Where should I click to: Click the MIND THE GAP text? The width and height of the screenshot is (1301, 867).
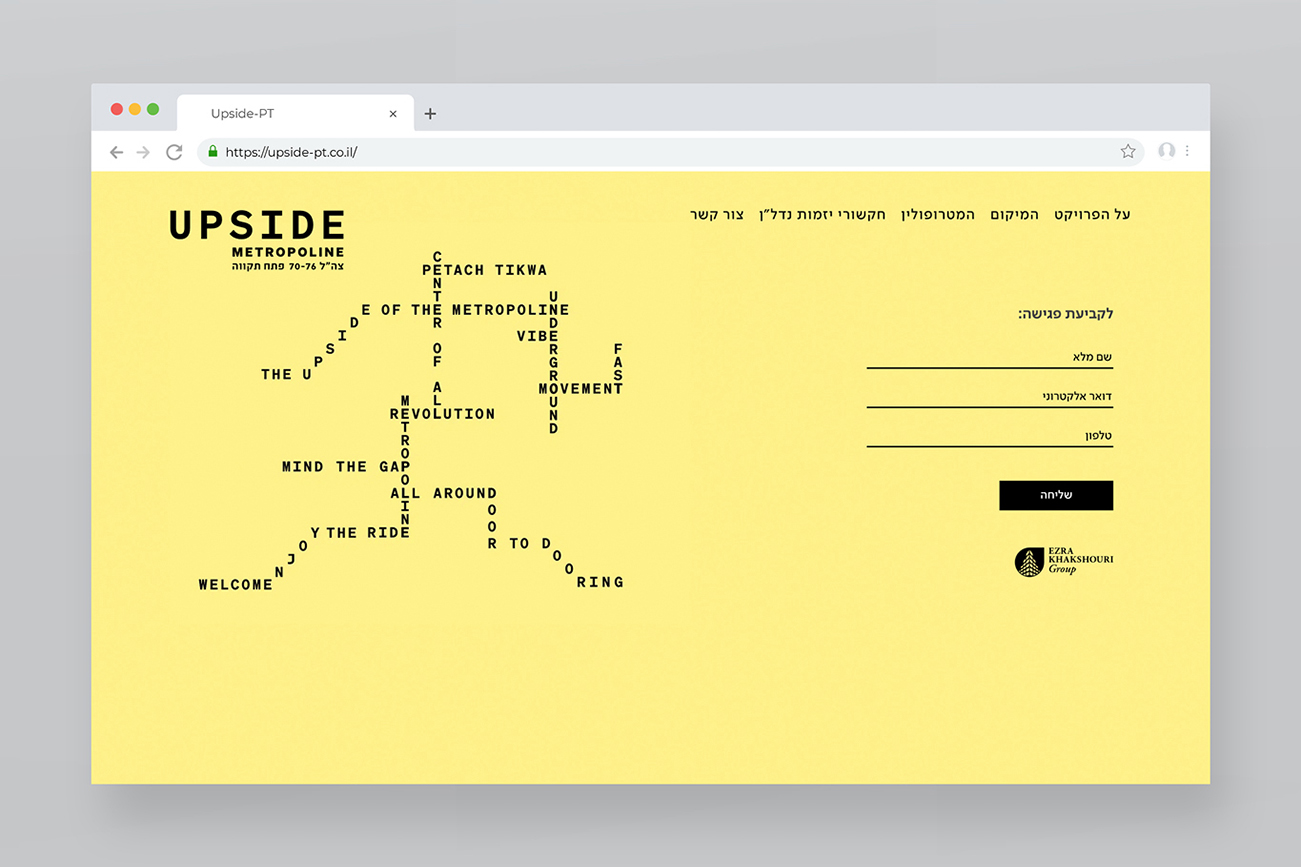[x=346, y=467]
